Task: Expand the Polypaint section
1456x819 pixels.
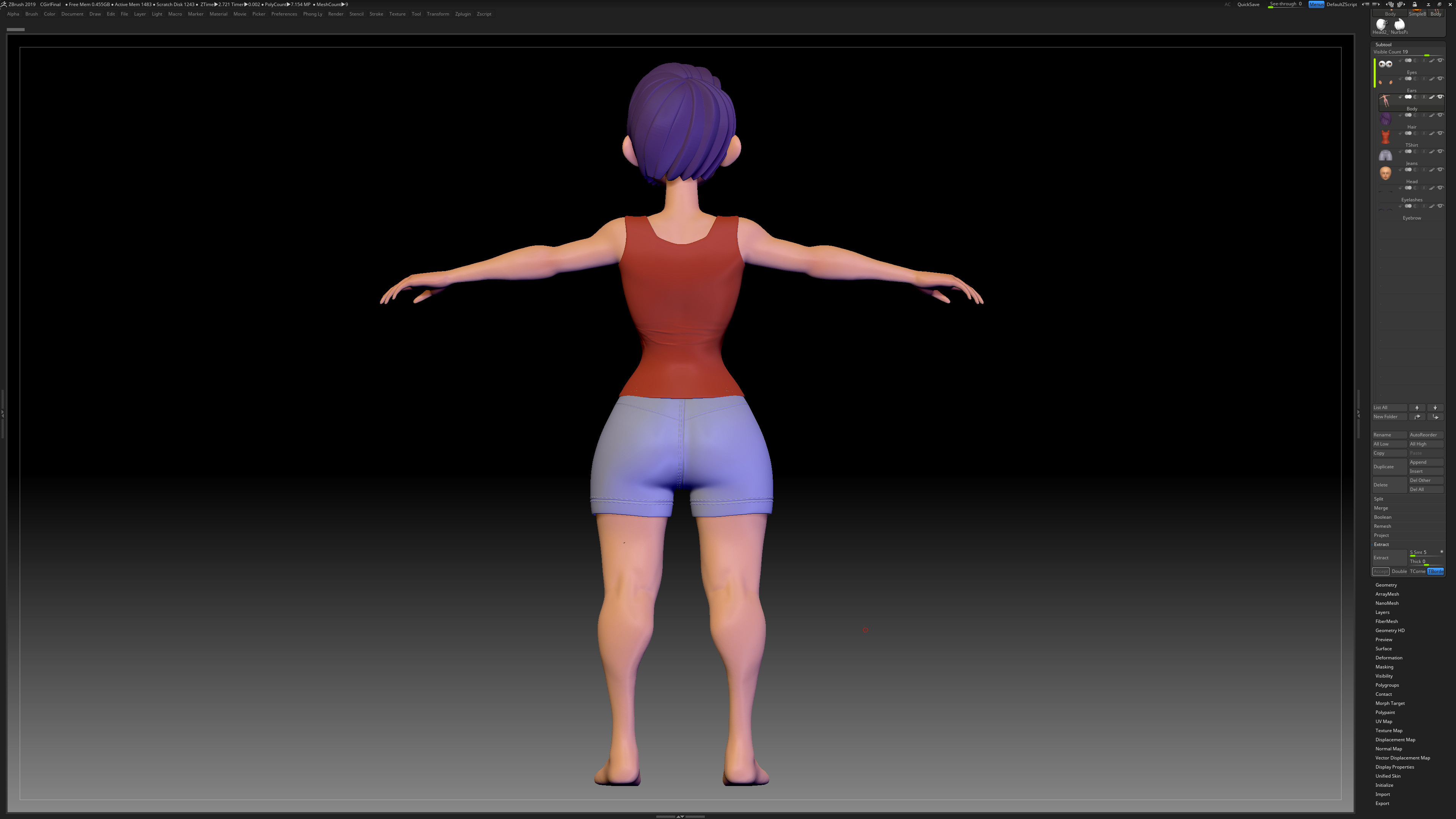Action: 1385,713
